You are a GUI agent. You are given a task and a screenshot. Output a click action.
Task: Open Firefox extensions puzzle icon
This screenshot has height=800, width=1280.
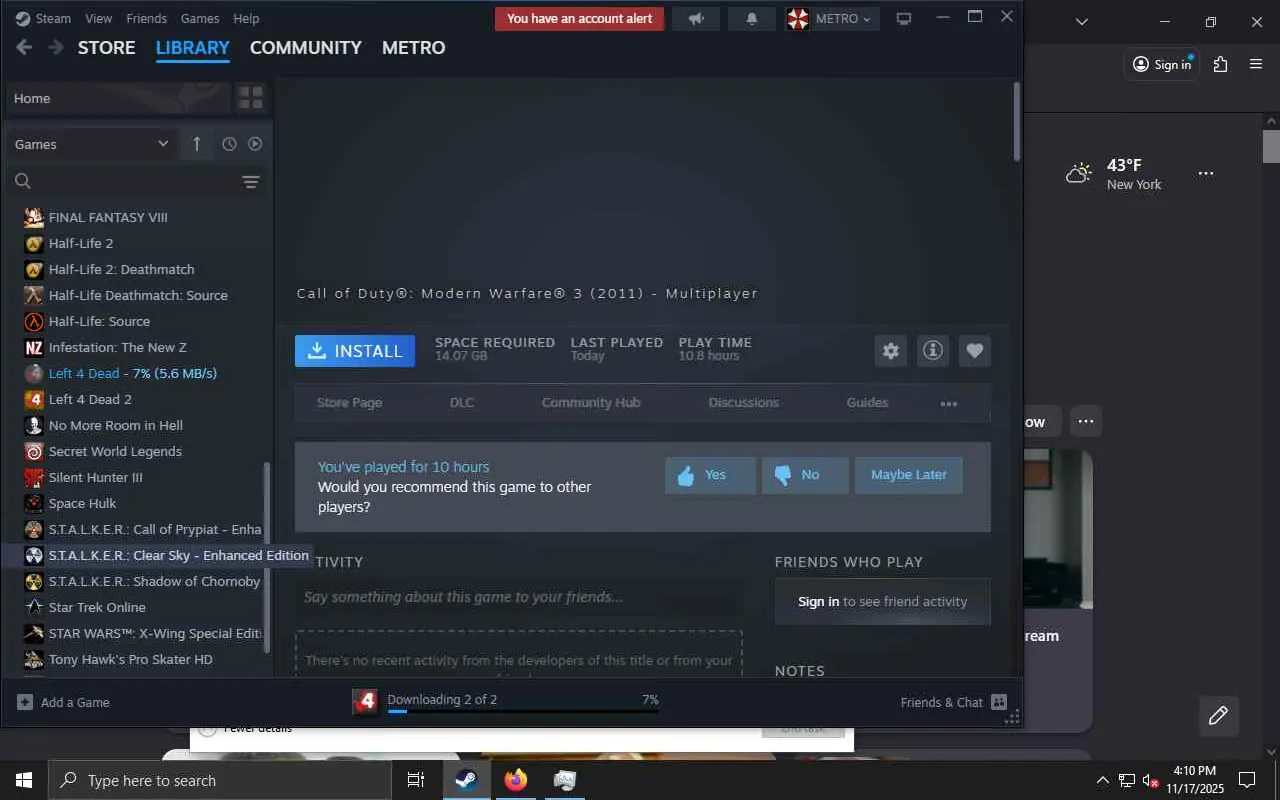pos(1220,64)
